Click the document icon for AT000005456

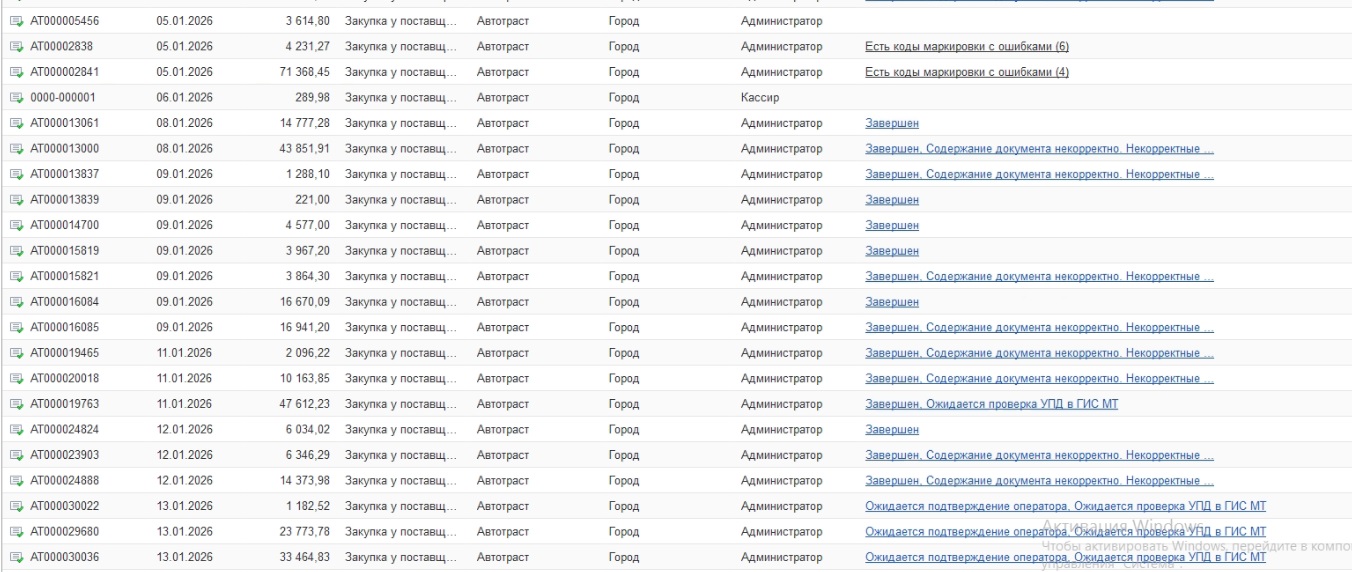(x=16, y=21)
